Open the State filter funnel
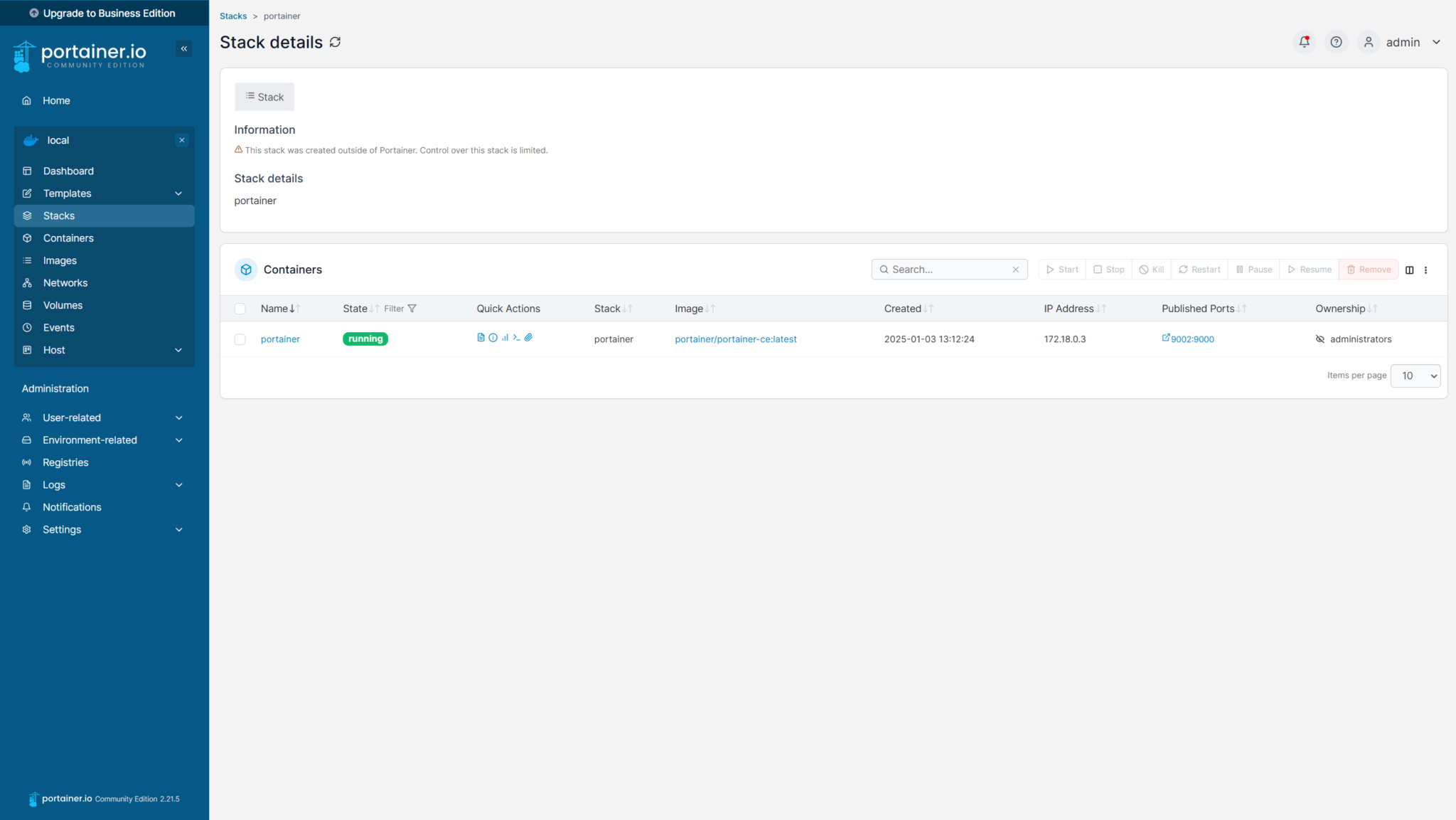Viewport: 1456px width, 820px height. [412, 309]
